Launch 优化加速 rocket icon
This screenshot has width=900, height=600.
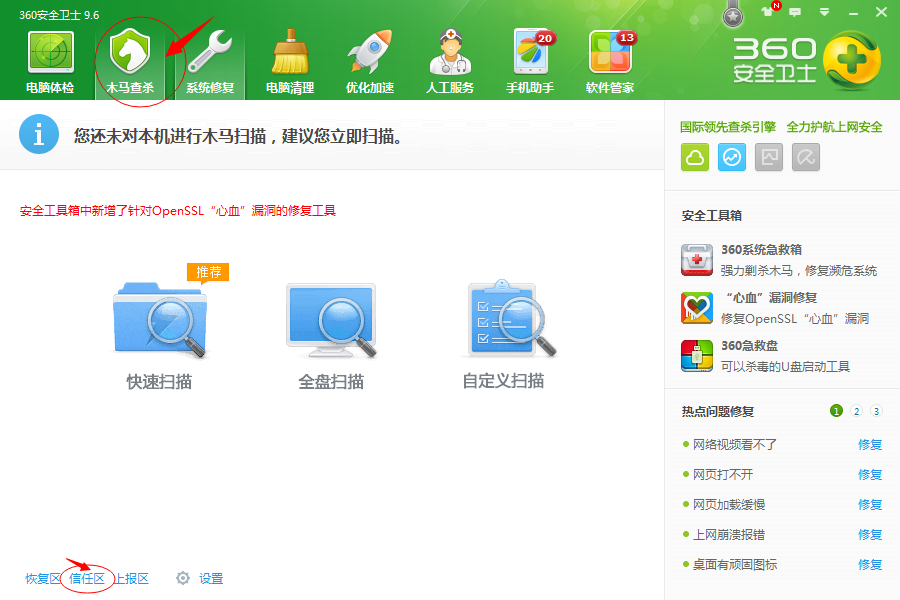tap(370, 55)
